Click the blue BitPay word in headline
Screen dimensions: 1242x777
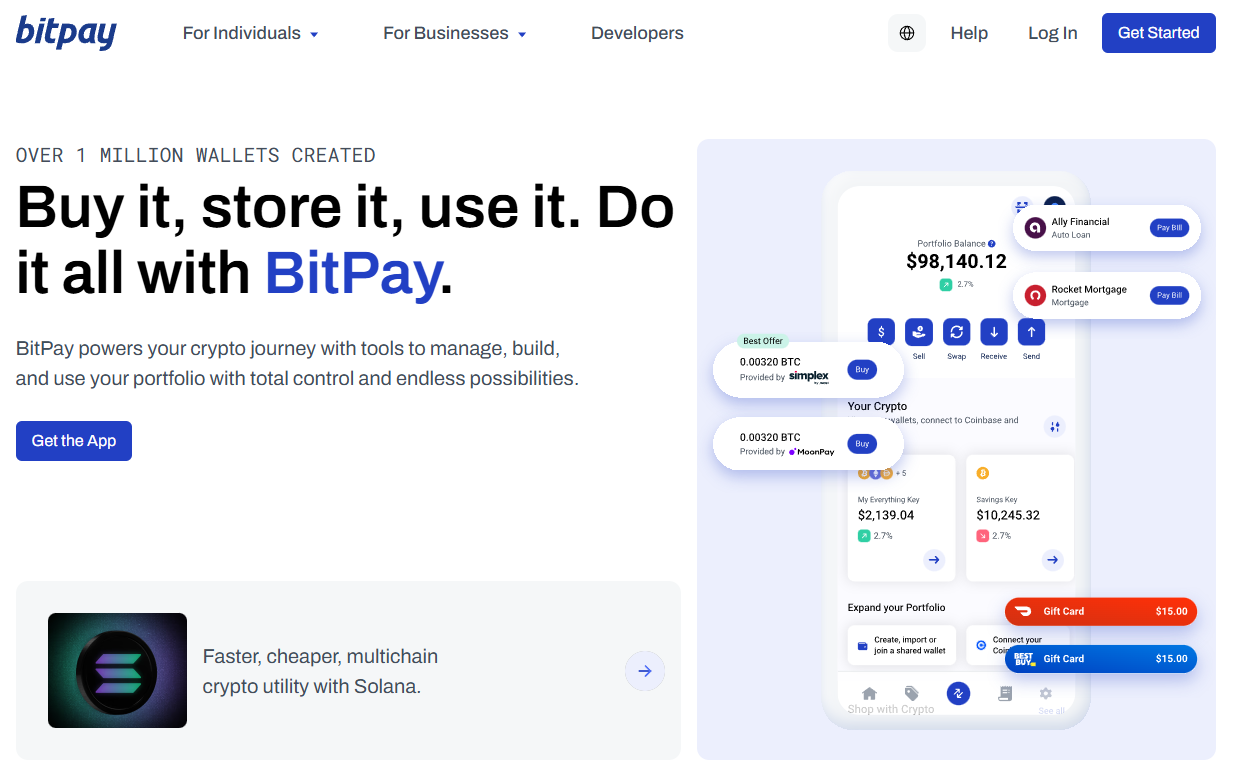(353, 272)
